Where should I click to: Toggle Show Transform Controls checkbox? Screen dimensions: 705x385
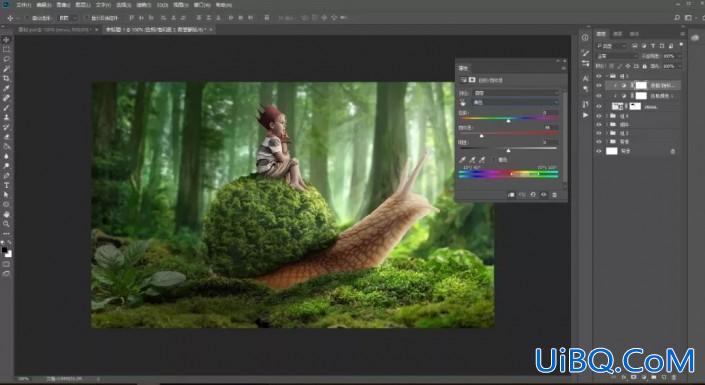pos(88,18)
